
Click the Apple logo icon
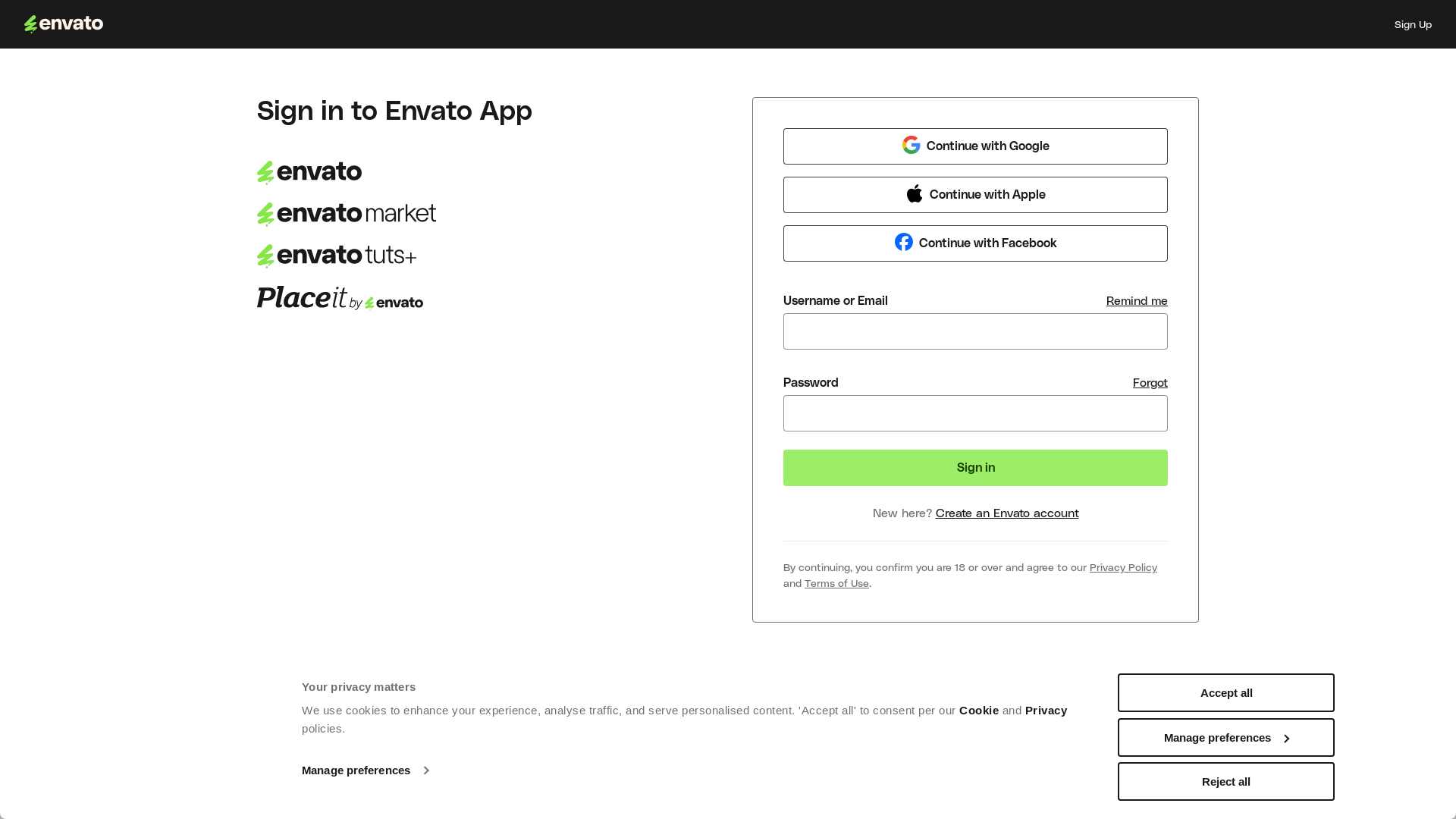click(x=915, y=193)
